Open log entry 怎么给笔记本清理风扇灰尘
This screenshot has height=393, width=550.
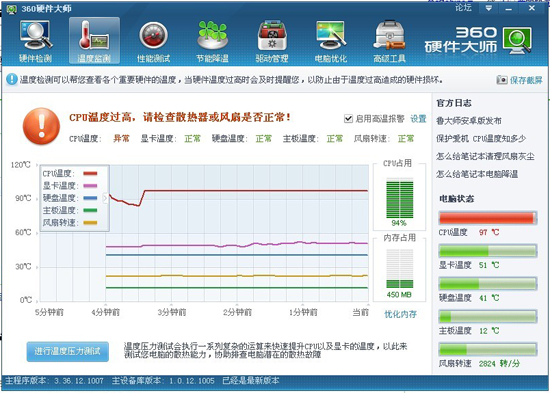click(x=485, y=156)
